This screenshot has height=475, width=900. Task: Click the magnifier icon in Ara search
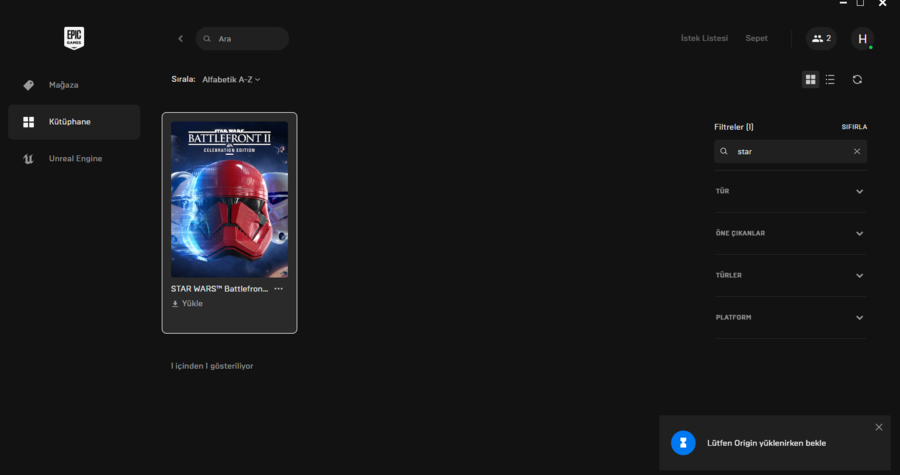[207, 38]
